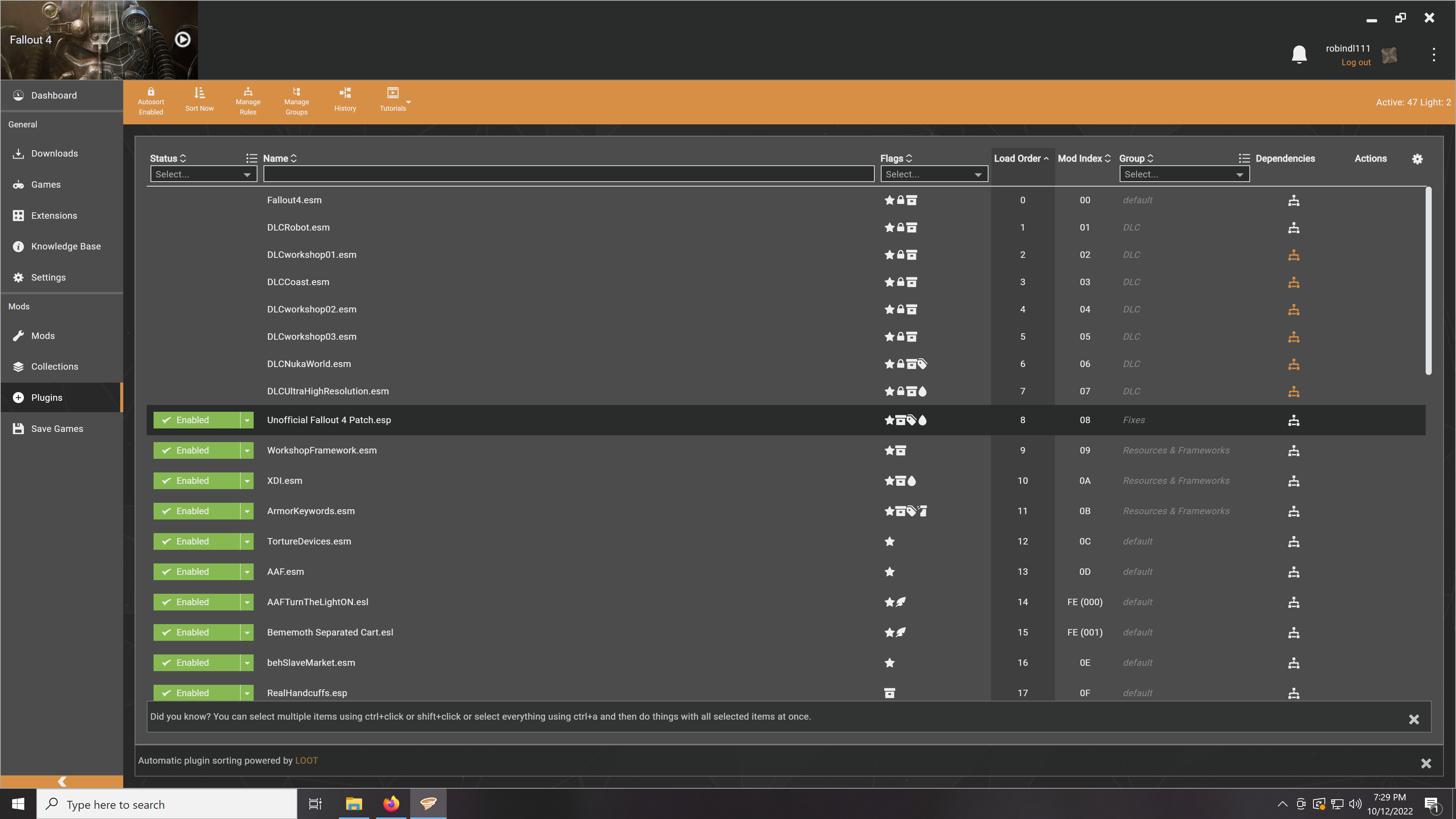Open the Group filter Select dropdown
The height and width of the screenshot is (819, 1456).
[x=1184, y=174]
